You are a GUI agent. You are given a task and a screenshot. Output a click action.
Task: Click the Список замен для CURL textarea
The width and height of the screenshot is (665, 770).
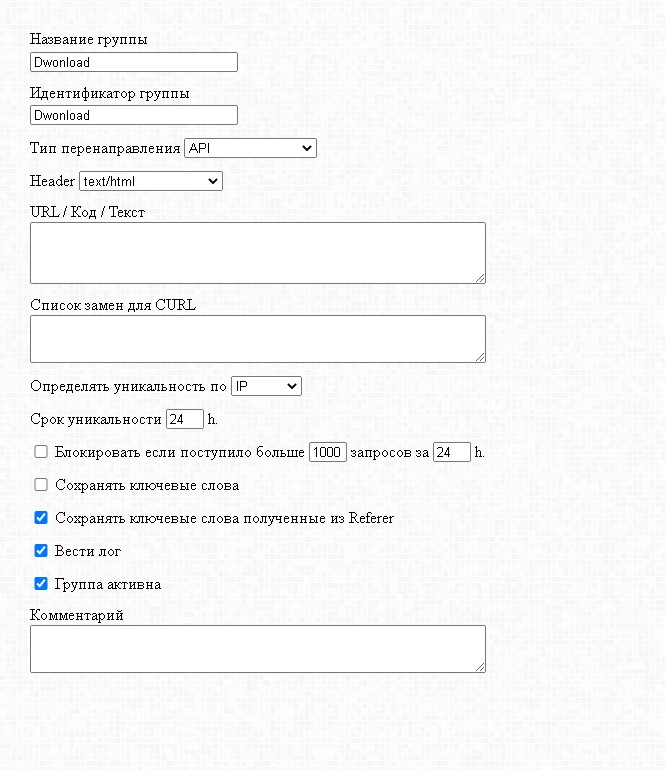pos(257,339)
